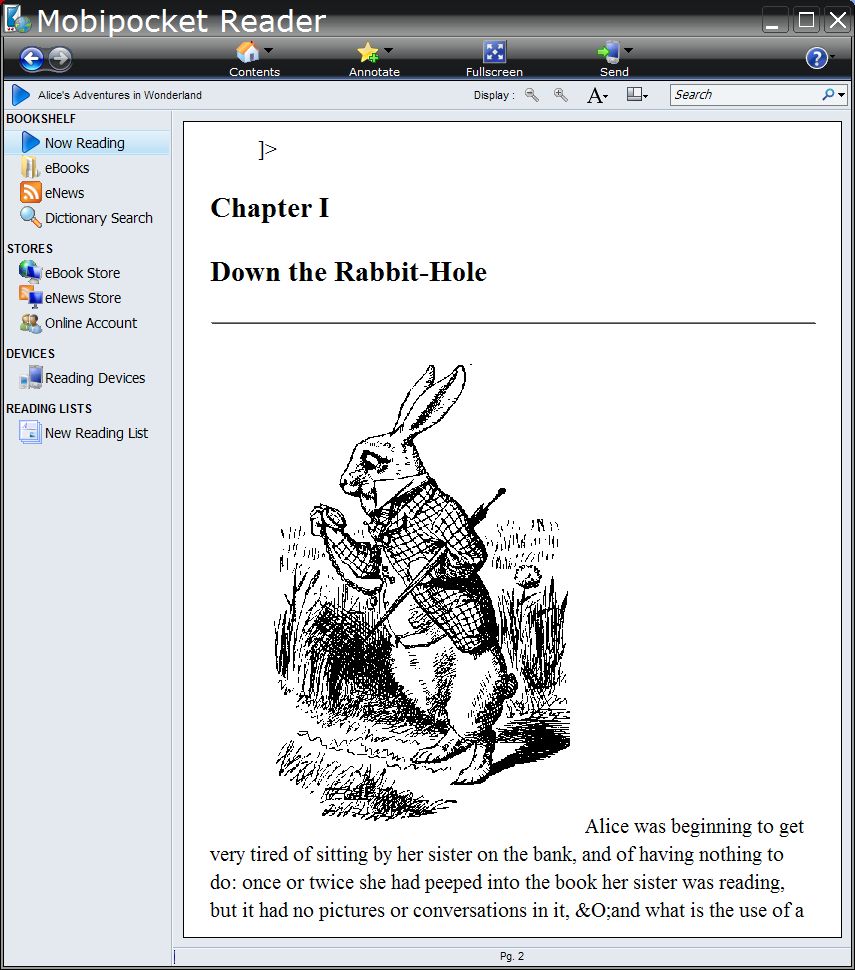Click the Dictionary Search magnifier icon

click(30, 217)
